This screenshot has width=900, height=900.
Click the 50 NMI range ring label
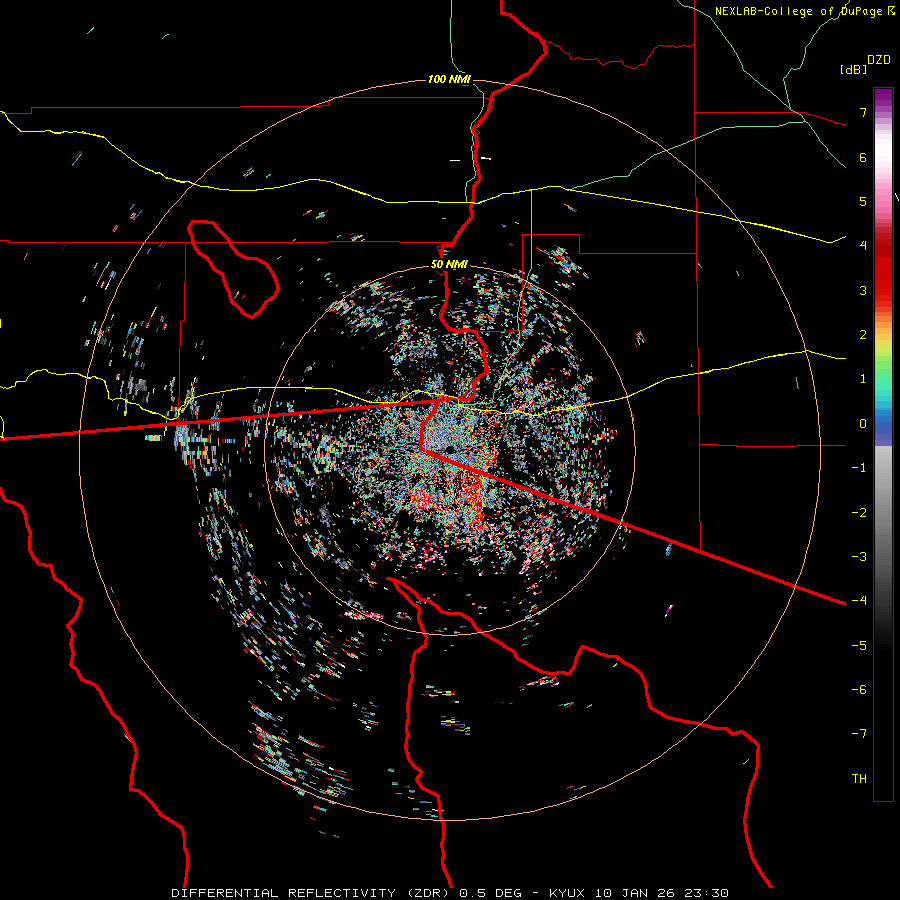[449, 265]
